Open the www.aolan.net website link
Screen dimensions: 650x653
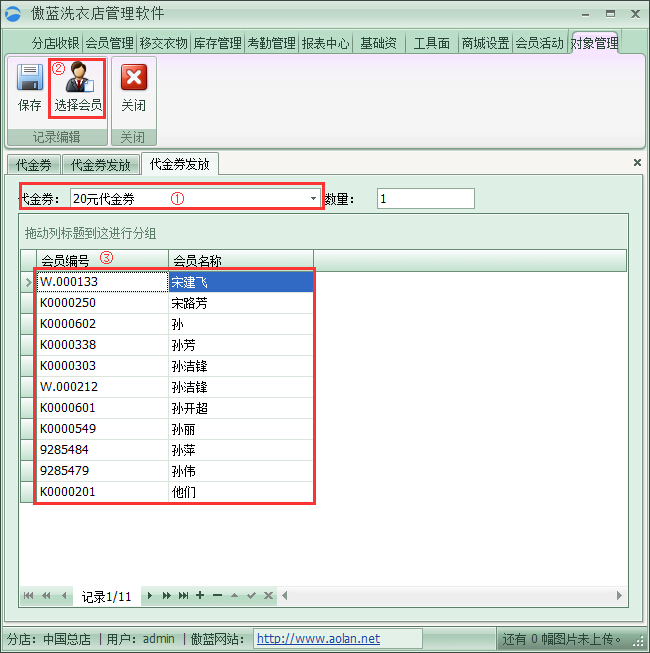point(318,638)
